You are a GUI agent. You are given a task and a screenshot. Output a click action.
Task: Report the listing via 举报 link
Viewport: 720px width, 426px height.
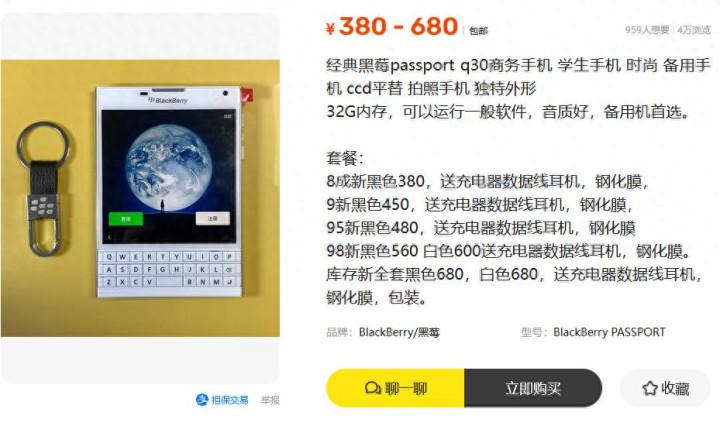tap(270, 400)
